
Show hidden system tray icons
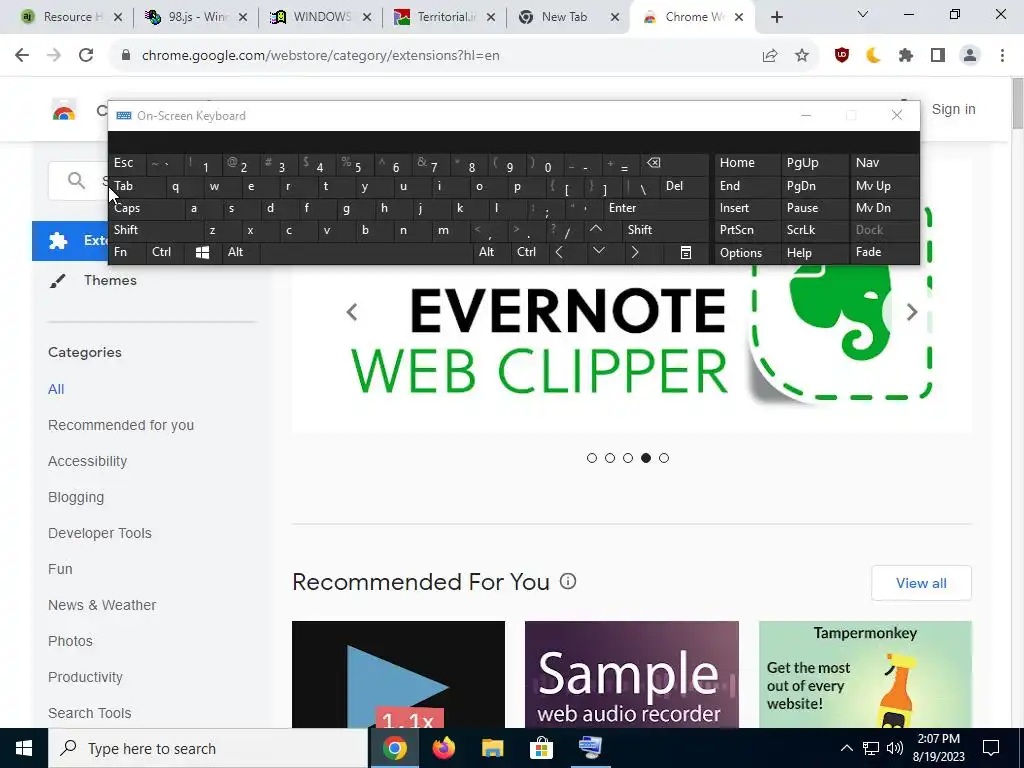point(846,748)
